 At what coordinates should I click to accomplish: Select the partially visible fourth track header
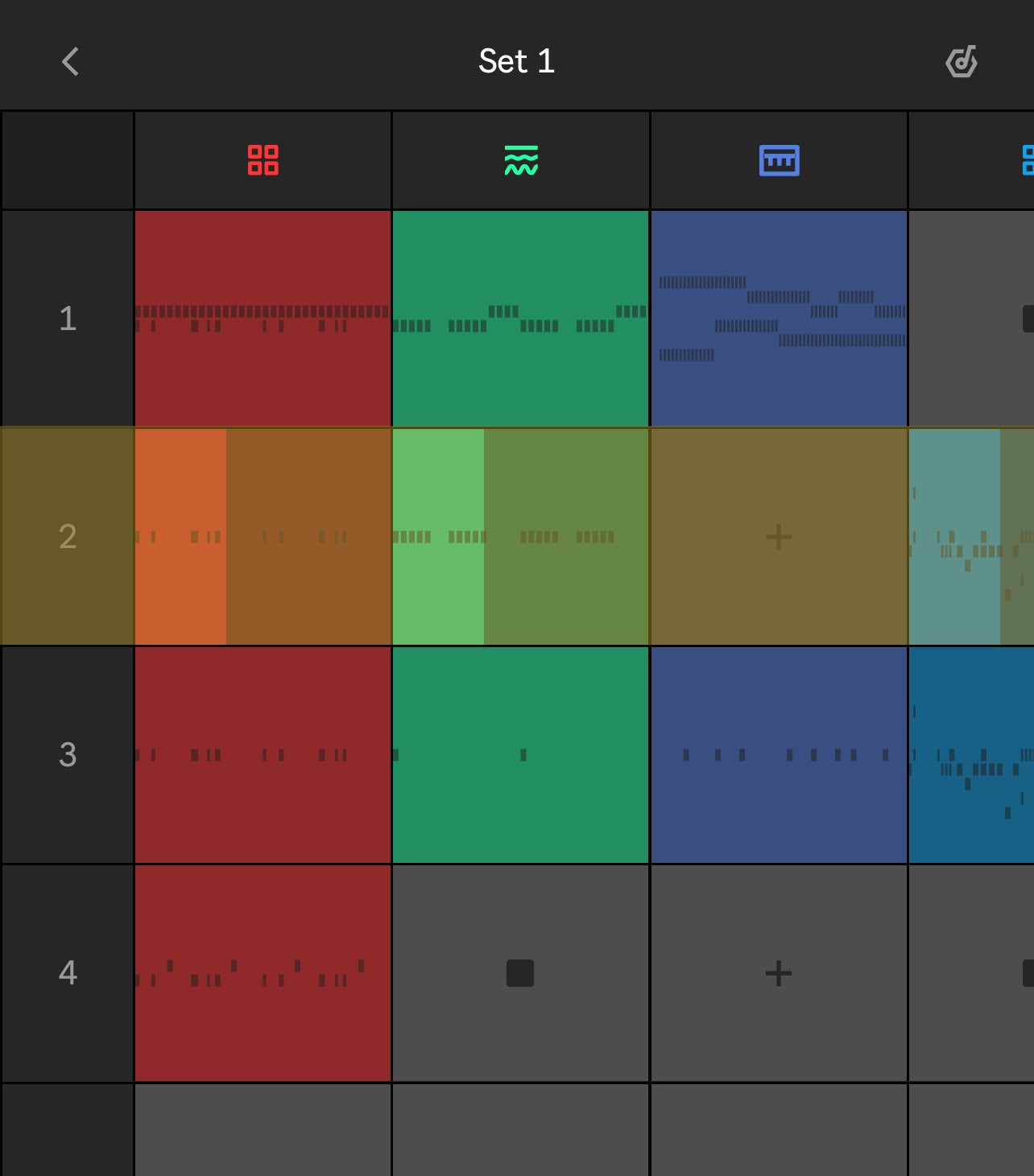click(x=972, y=160)
